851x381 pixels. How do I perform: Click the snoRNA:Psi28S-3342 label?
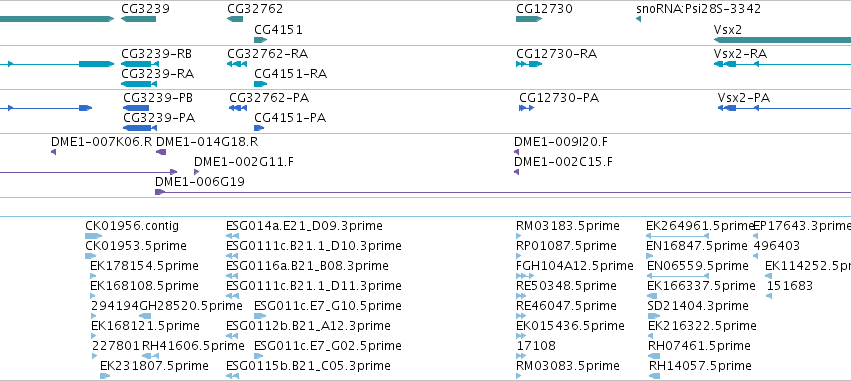point(698,9)
